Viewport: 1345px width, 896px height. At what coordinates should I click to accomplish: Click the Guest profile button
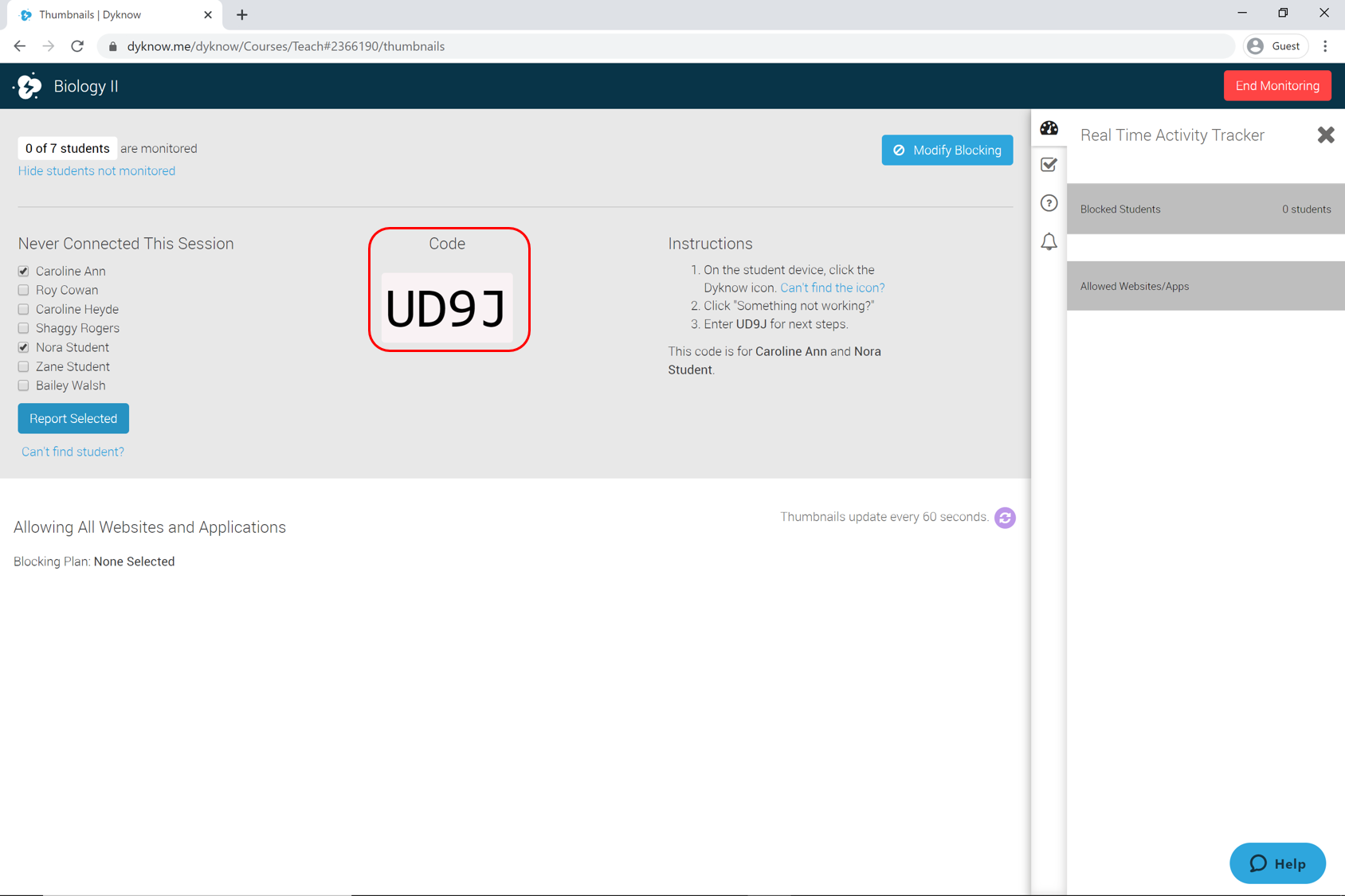[1275, 46]
